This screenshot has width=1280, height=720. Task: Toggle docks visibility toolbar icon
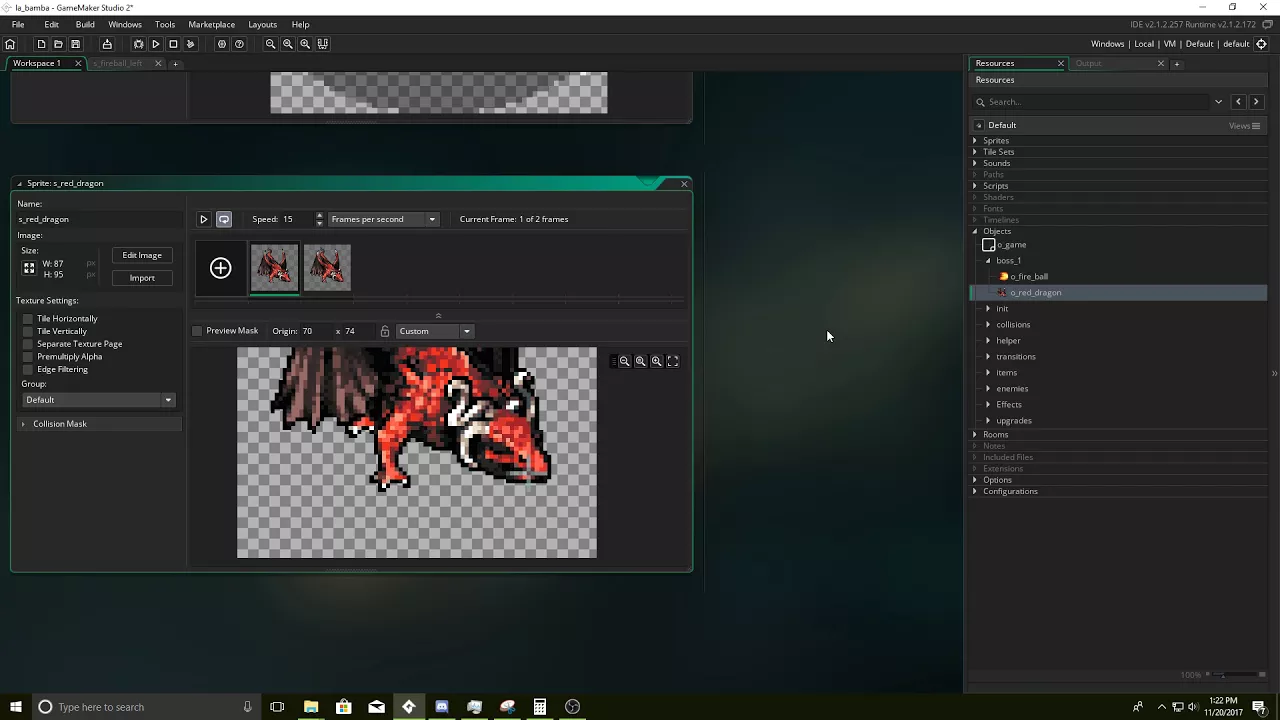(x=323, y=44)
